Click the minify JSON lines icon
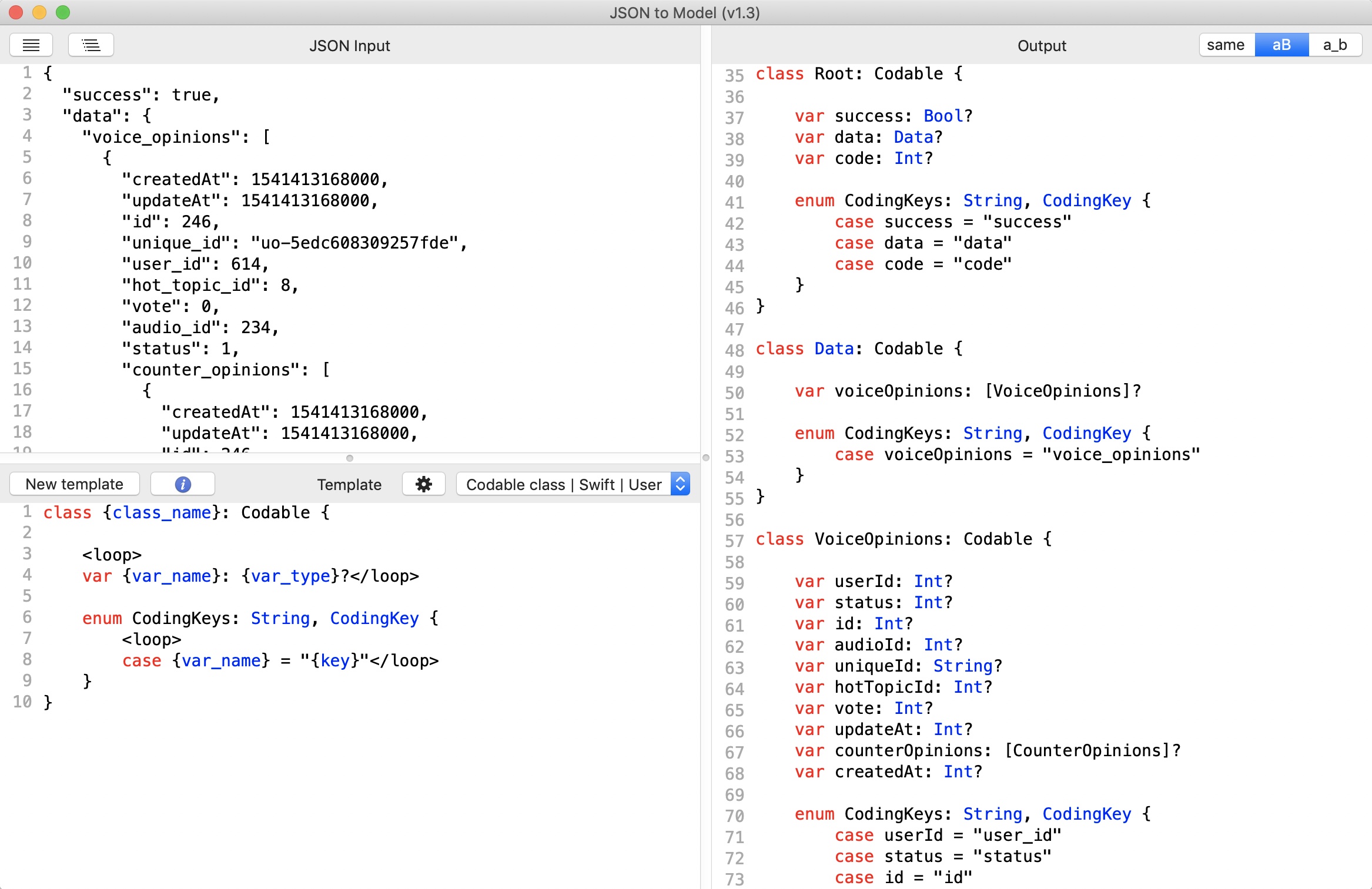Viewport: 1372px width, 889px height. (31, 45)
